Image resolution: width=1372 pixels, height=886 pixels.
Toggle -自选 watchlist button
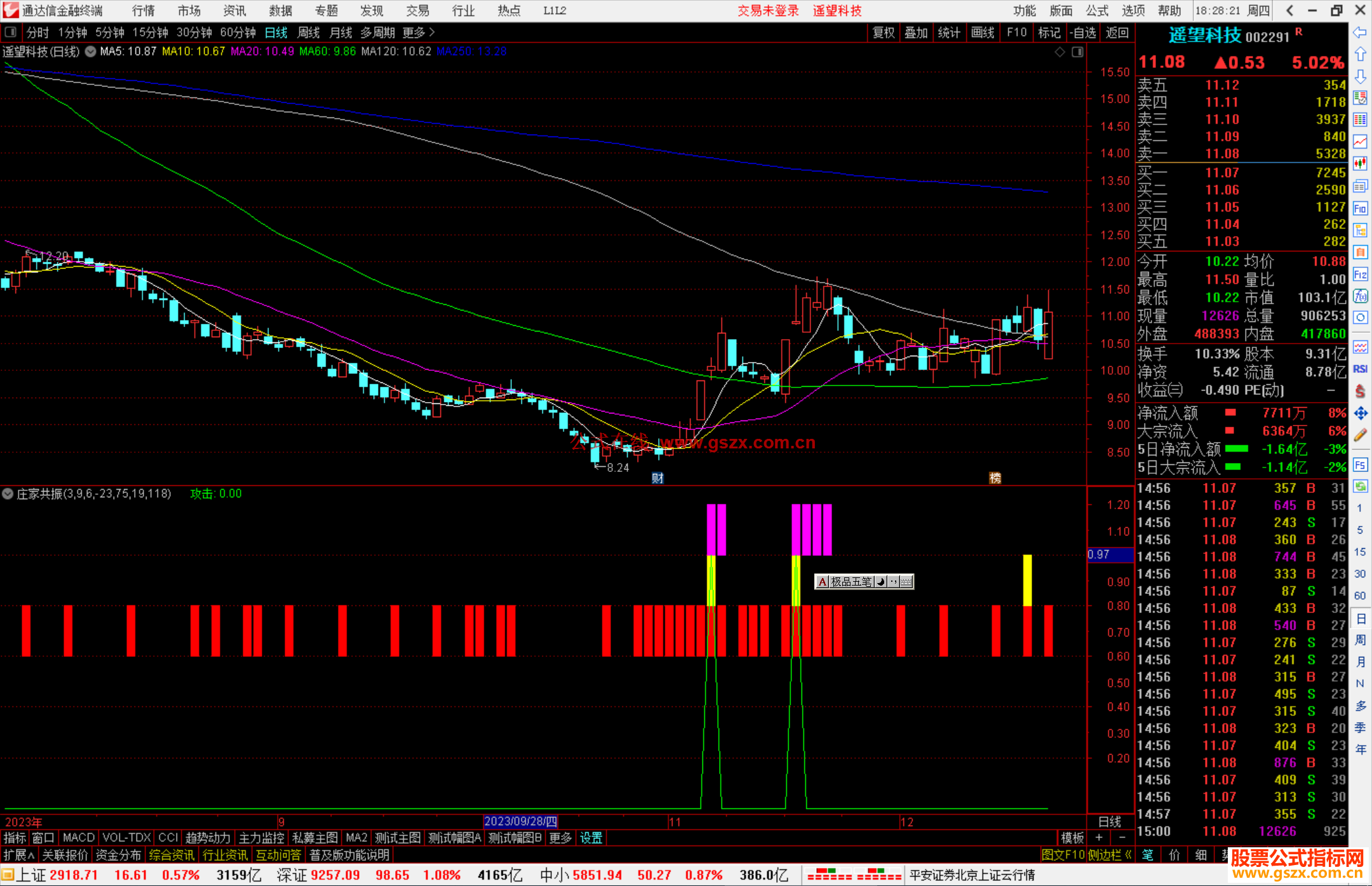click(x=1082, y=32)
